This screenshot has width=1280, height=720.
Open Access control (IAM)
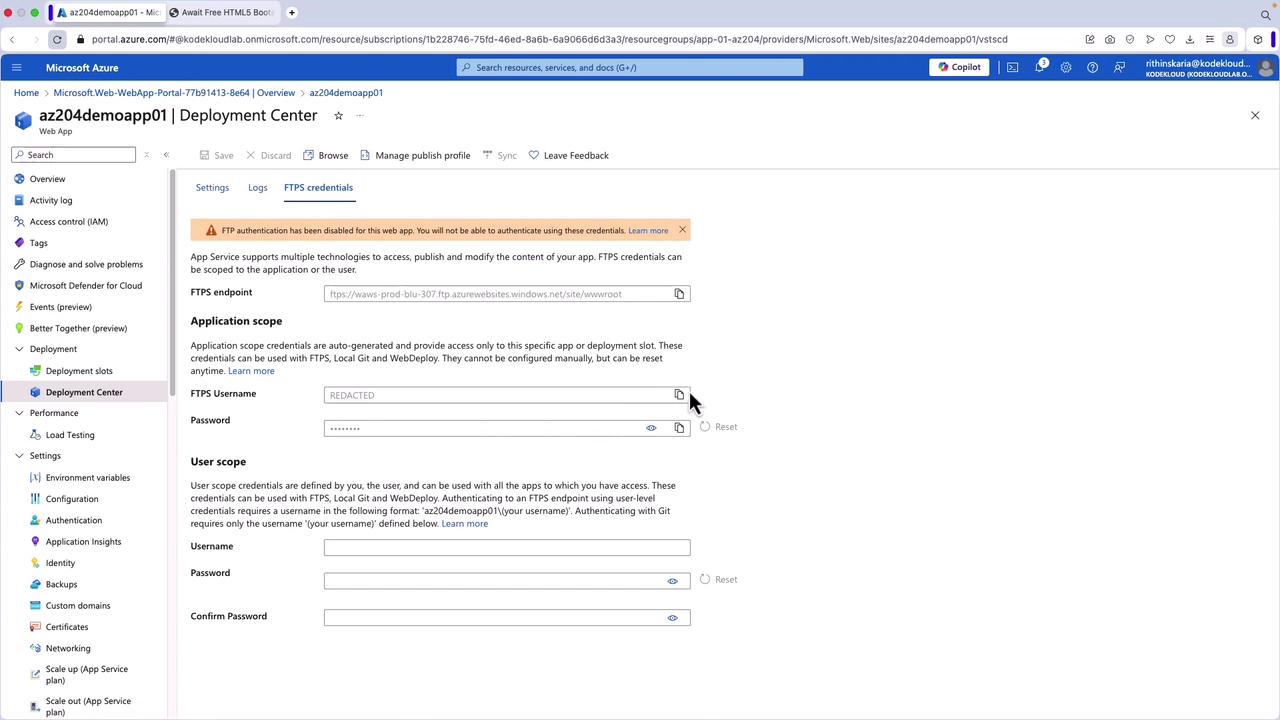tap(69, 221)
